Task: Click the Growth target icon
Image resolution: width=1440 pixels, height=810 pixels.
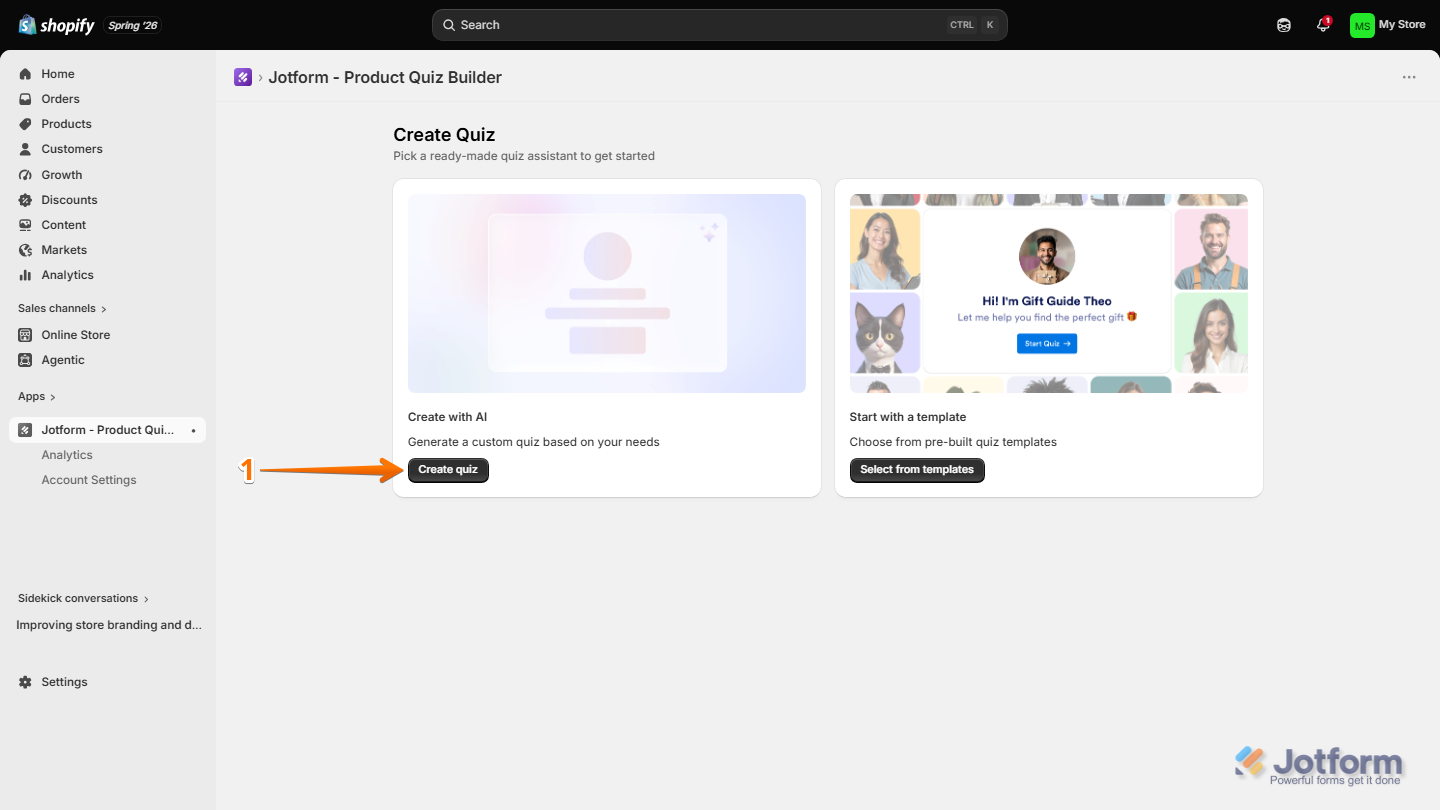Action: point(26,175)
